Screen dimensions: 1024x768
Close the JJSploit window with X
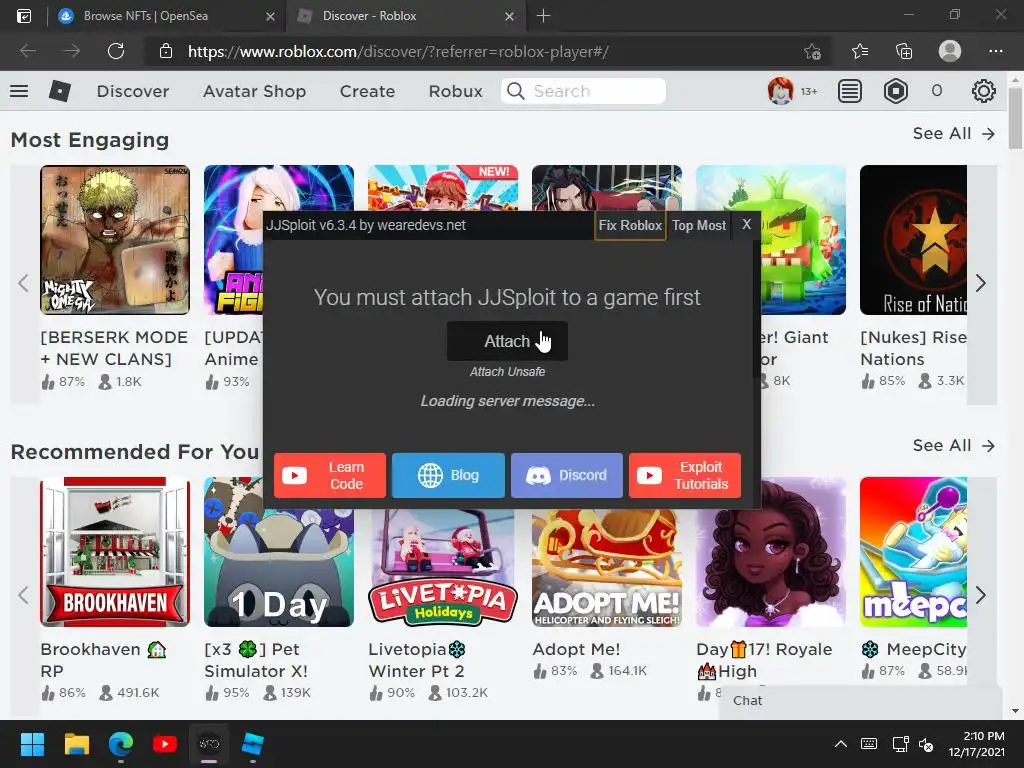pos(746,225)
